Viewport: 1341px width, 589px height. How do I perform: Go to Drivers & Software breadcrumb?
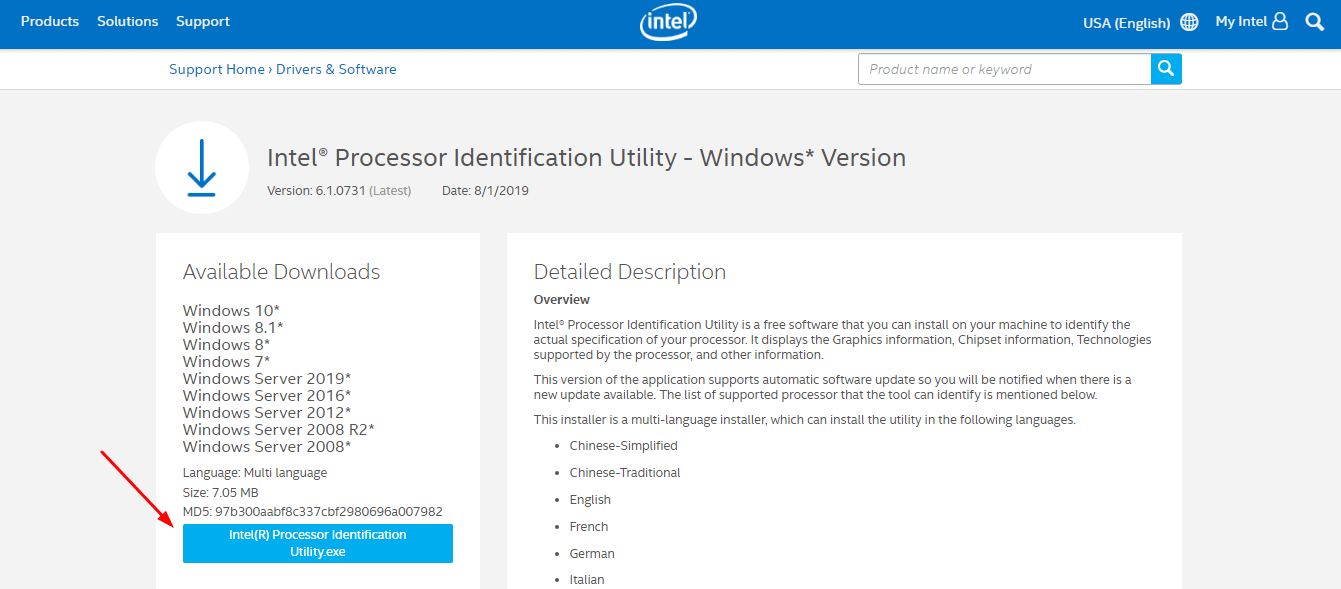pos(336,69)
